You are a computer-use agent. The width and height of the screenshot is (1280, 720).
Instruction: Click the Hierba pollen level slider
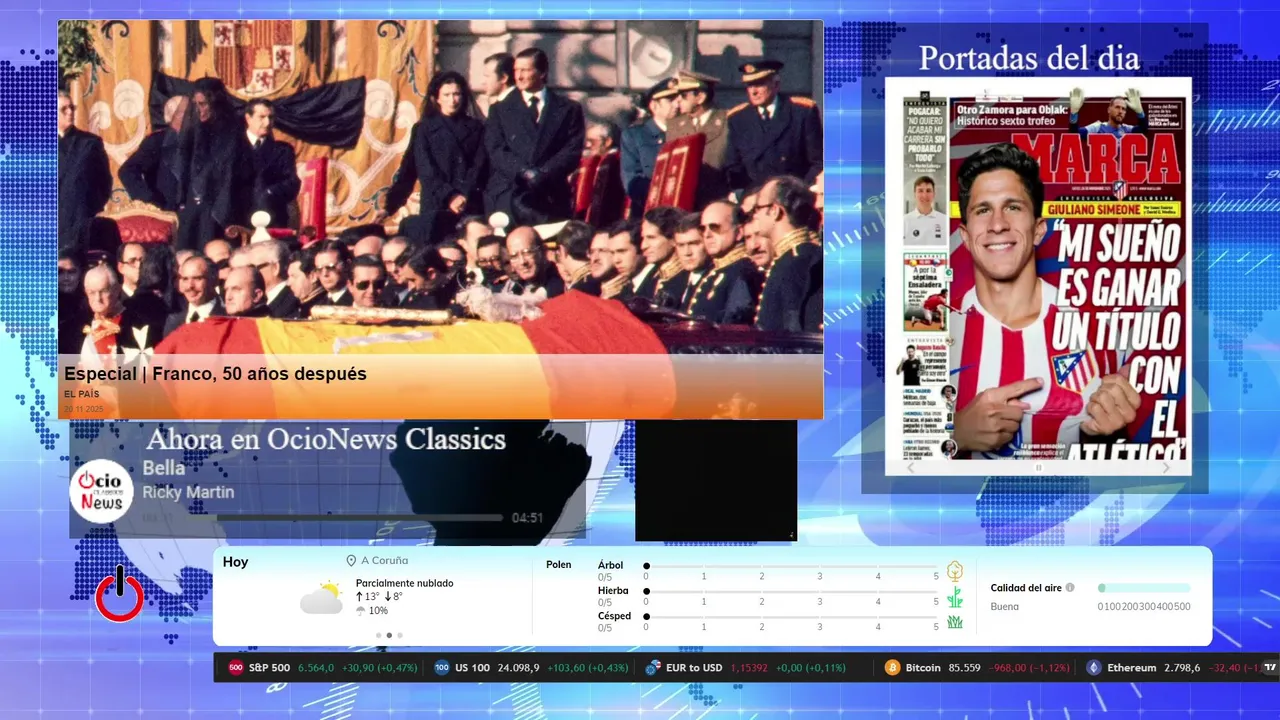click(x=791, y=592)
